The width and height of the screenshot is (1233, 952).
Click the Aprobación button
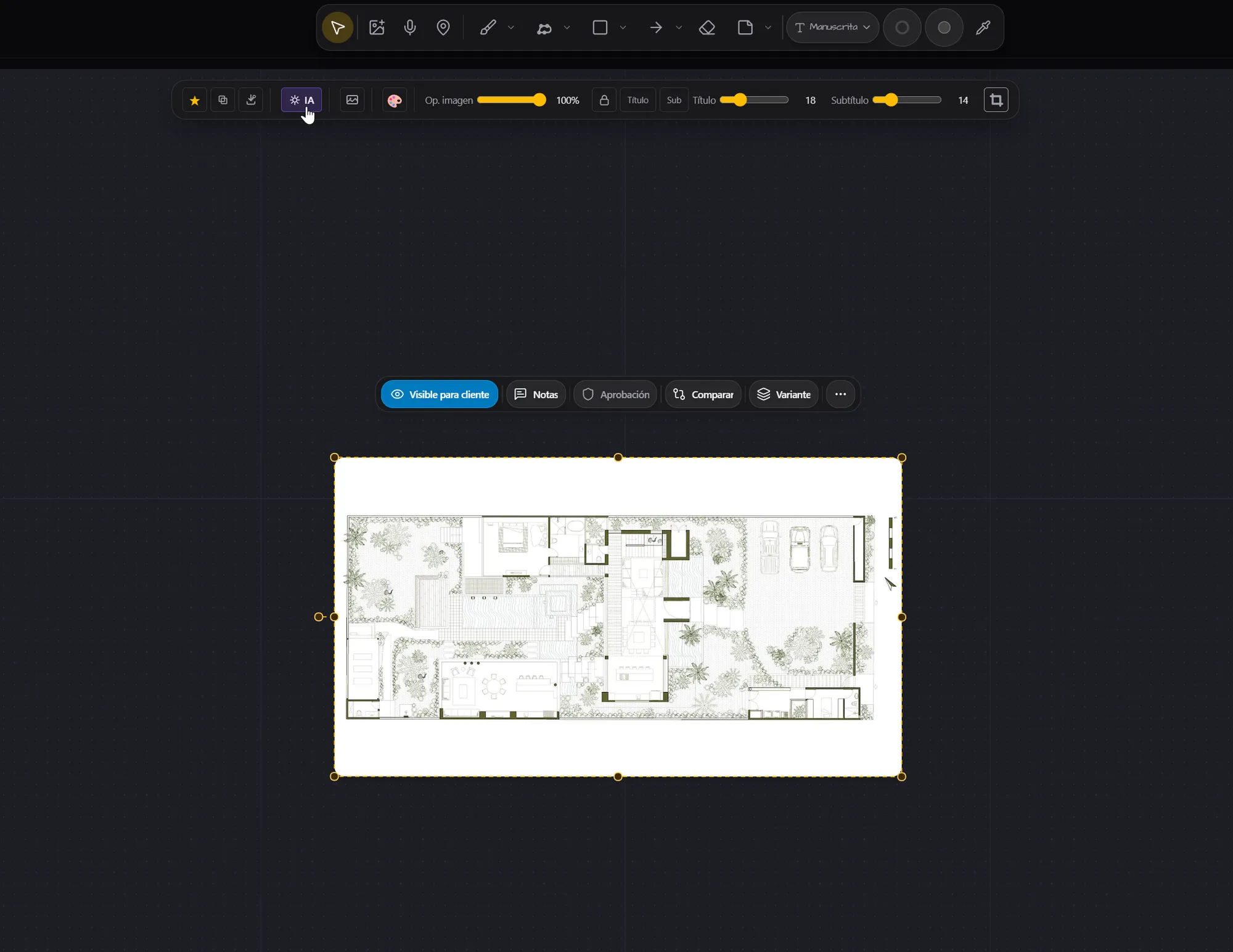click(x=615, y=394)
